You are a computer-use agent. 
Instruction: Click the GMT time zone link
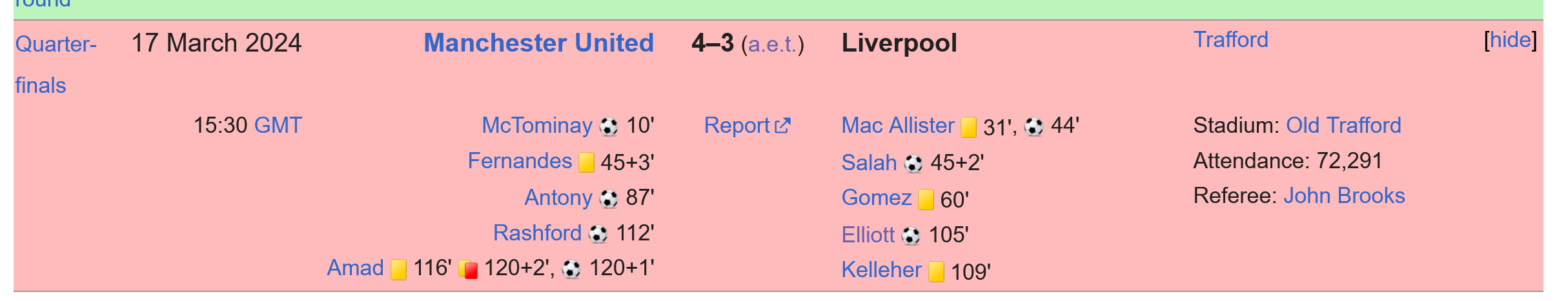[278, 125]
